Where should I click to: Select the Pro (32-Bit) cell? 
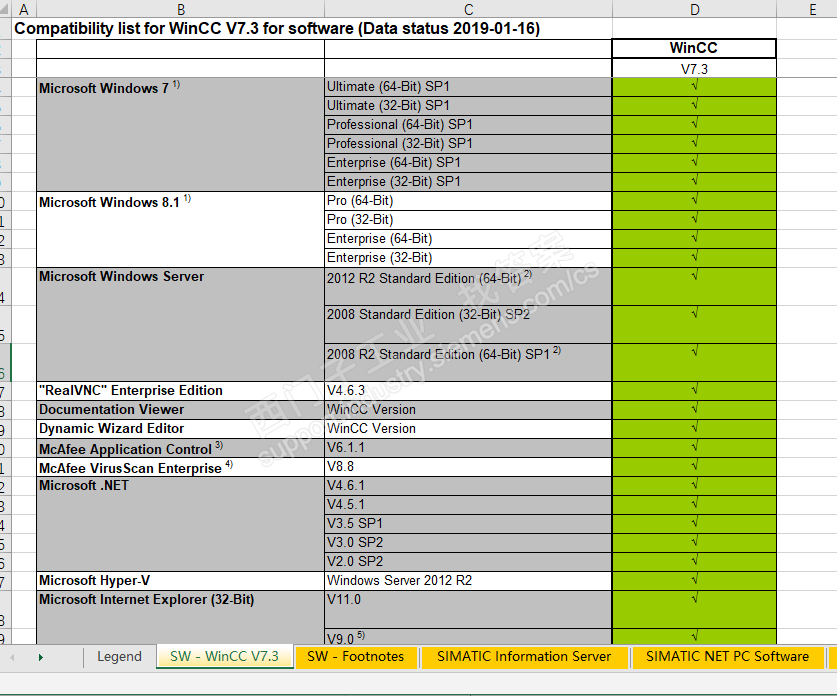(x=468, y=220)
